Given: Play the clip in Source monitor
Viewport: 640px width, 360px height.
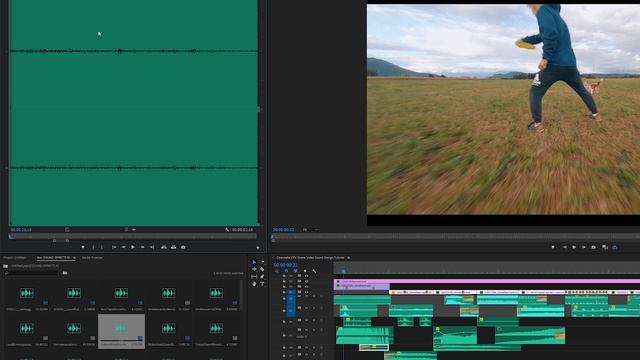Looking at the screenshot, I should click(x=133, y=247).
